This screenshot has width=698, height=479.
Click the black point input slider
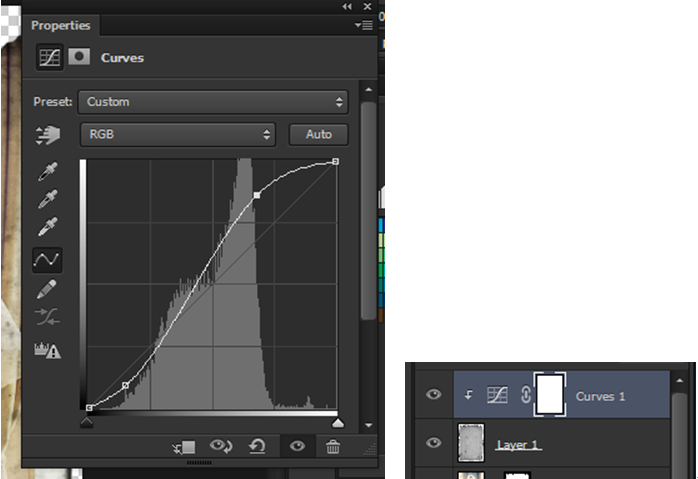pos(87,422)
